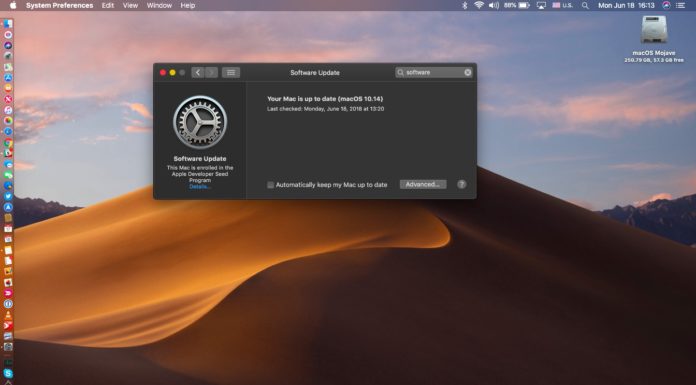
Task: Enable automatically keep my Mac up to date
Action: pos(270,185)
